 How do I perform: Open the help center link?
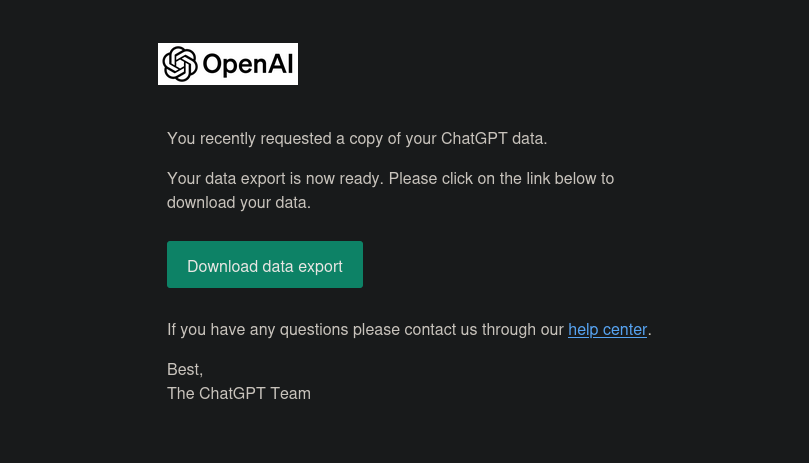point(607,329)
